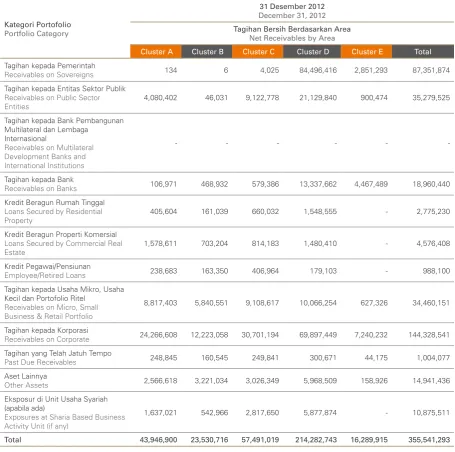455x452 pixels.
Task: Click total 14,941,436 for Other Assets
Action: pos(431,380)
